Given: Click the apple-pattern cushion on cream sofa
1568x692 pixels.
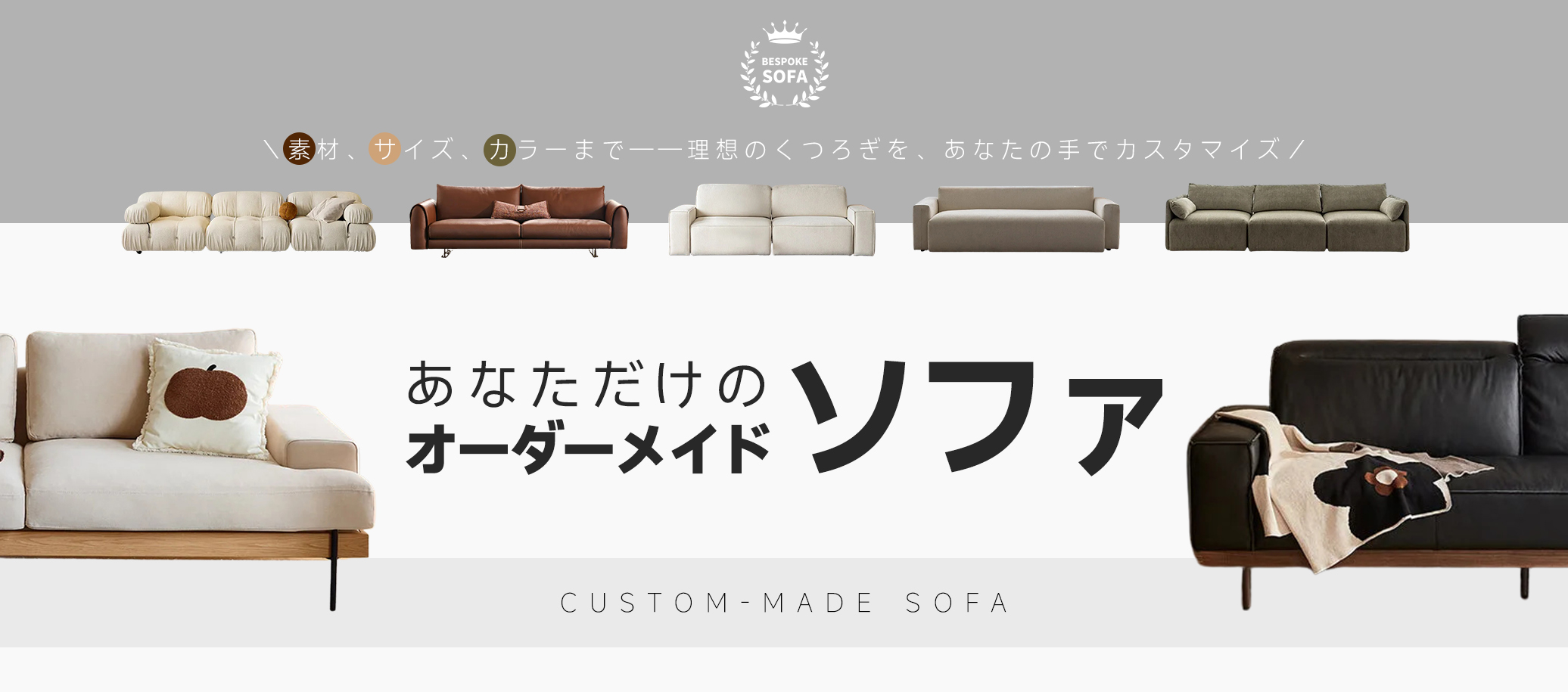Looking at the screenshot, I should point(207,399).
